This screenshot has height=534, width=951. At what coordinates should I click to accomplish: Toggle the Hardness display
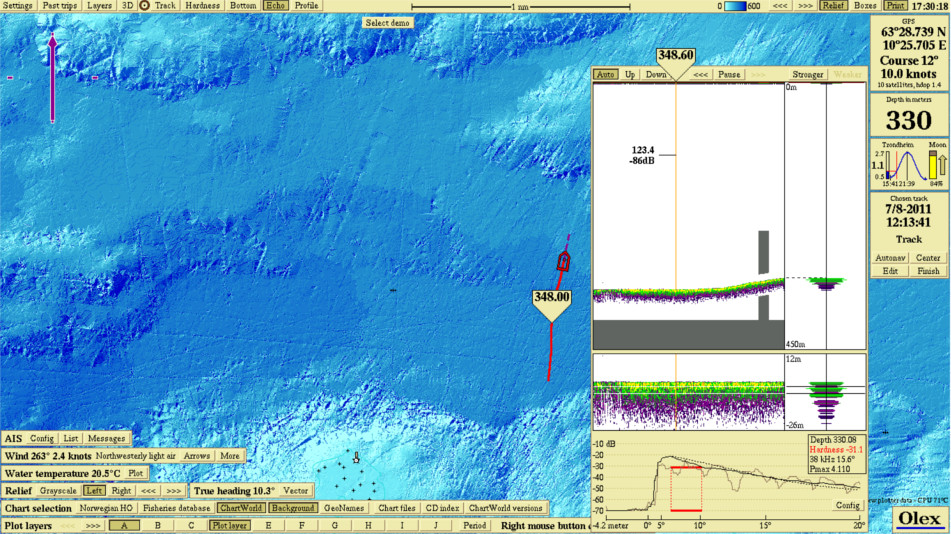(x=202, y=5)
